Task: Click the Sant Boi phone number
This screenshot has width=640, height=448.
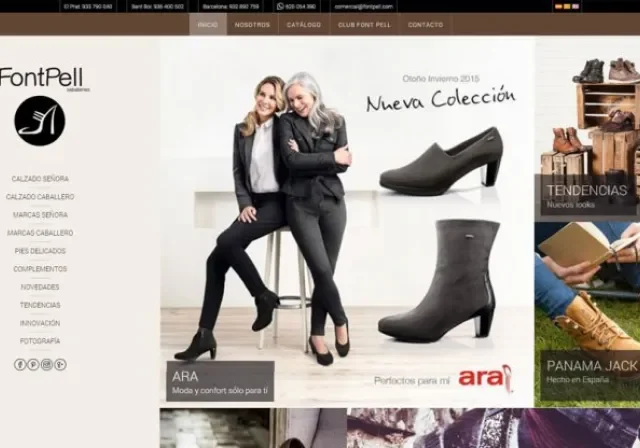Action: (x=157, y=7)
